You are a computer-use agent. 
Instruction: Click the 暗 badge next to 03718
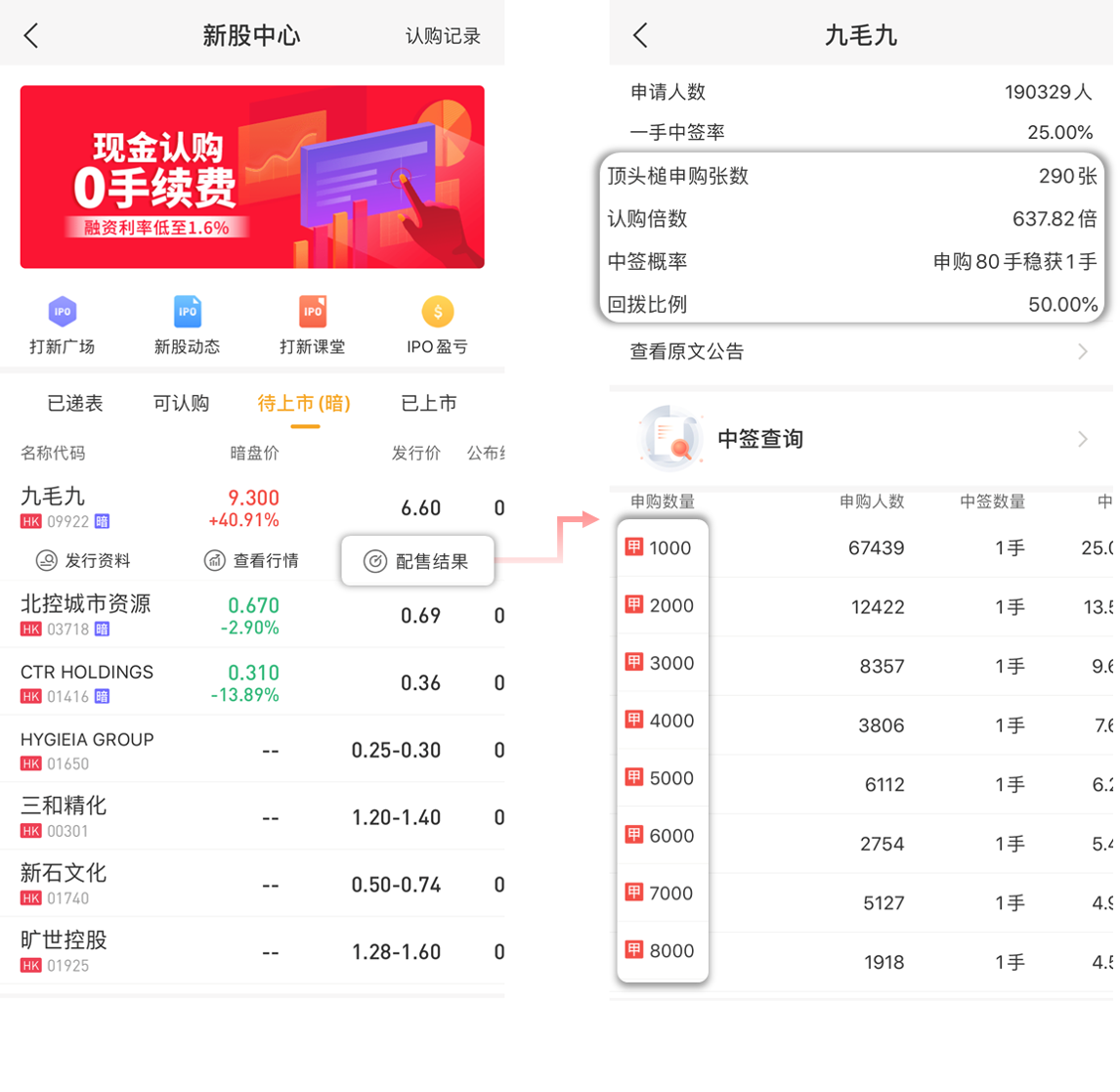click(103, 629)
